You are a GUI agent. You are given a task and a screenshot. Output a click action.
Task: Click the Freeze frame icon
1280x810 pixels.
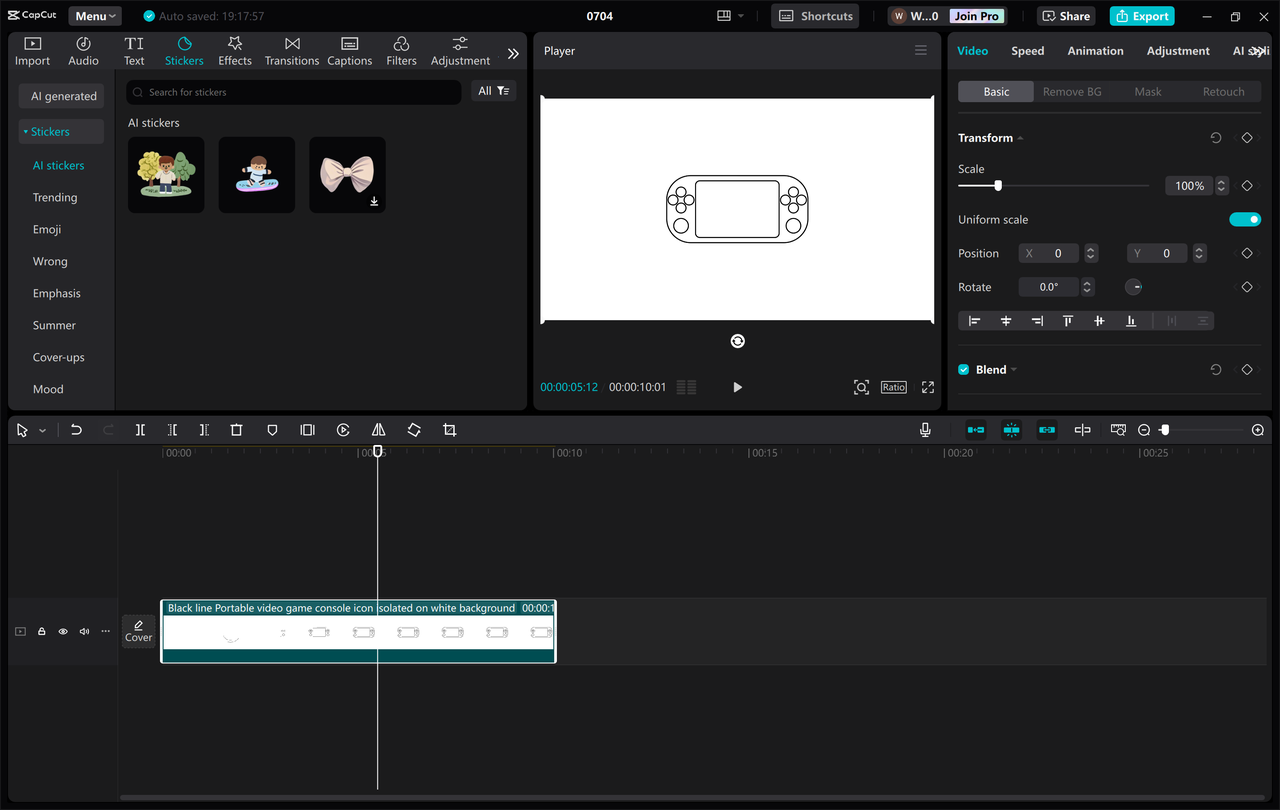coord(307,430)
